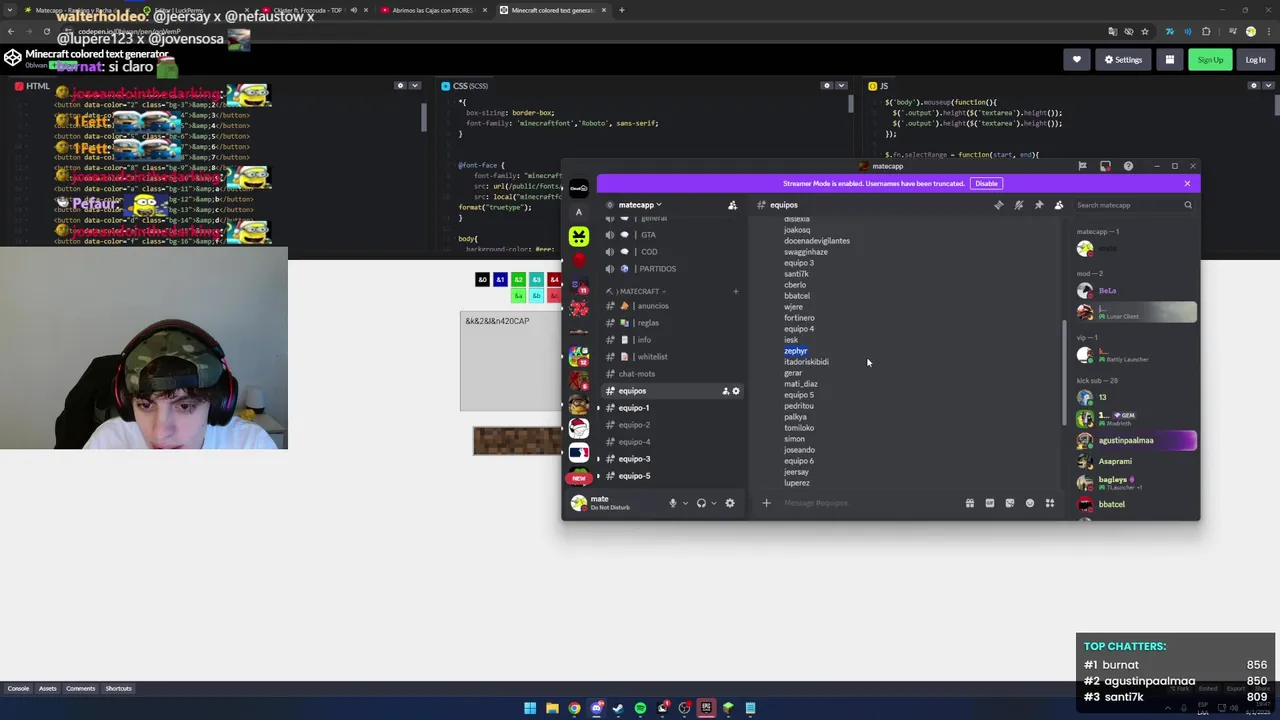Open Discord user settings gear
The image size is (1280, 720).
[729, 503]
